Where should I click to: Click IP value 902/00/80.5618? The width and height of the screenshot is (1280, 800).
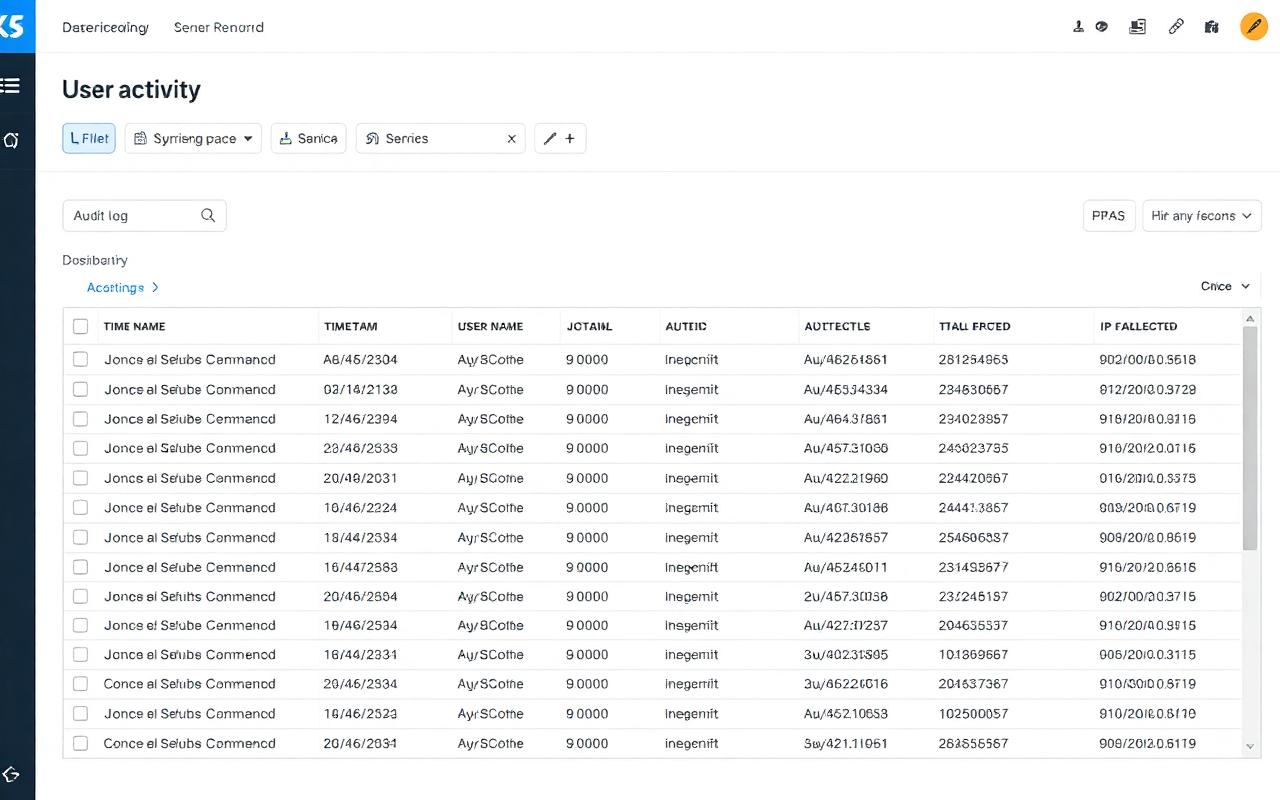(1147, 359)
